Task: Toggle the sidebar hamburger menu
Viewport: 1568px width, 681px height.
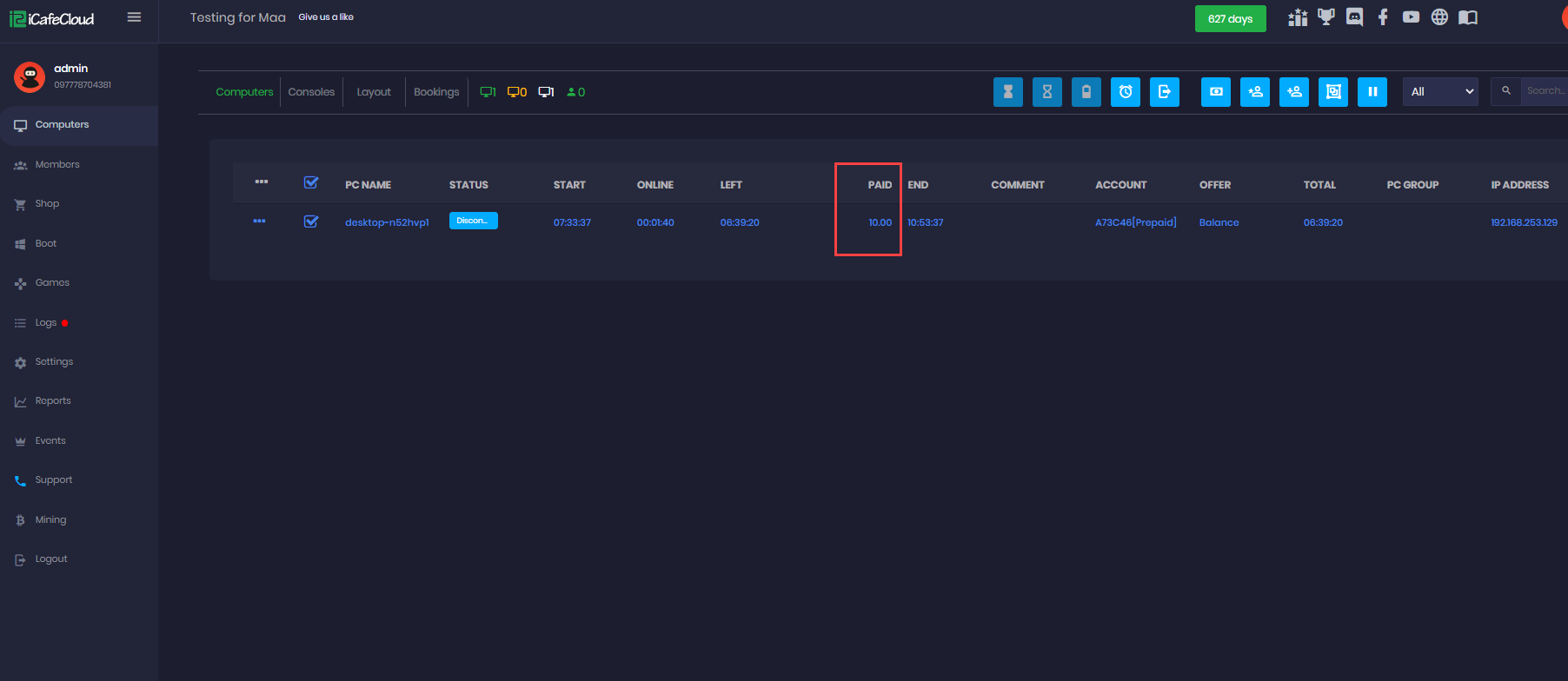Action: click(134, 17)
